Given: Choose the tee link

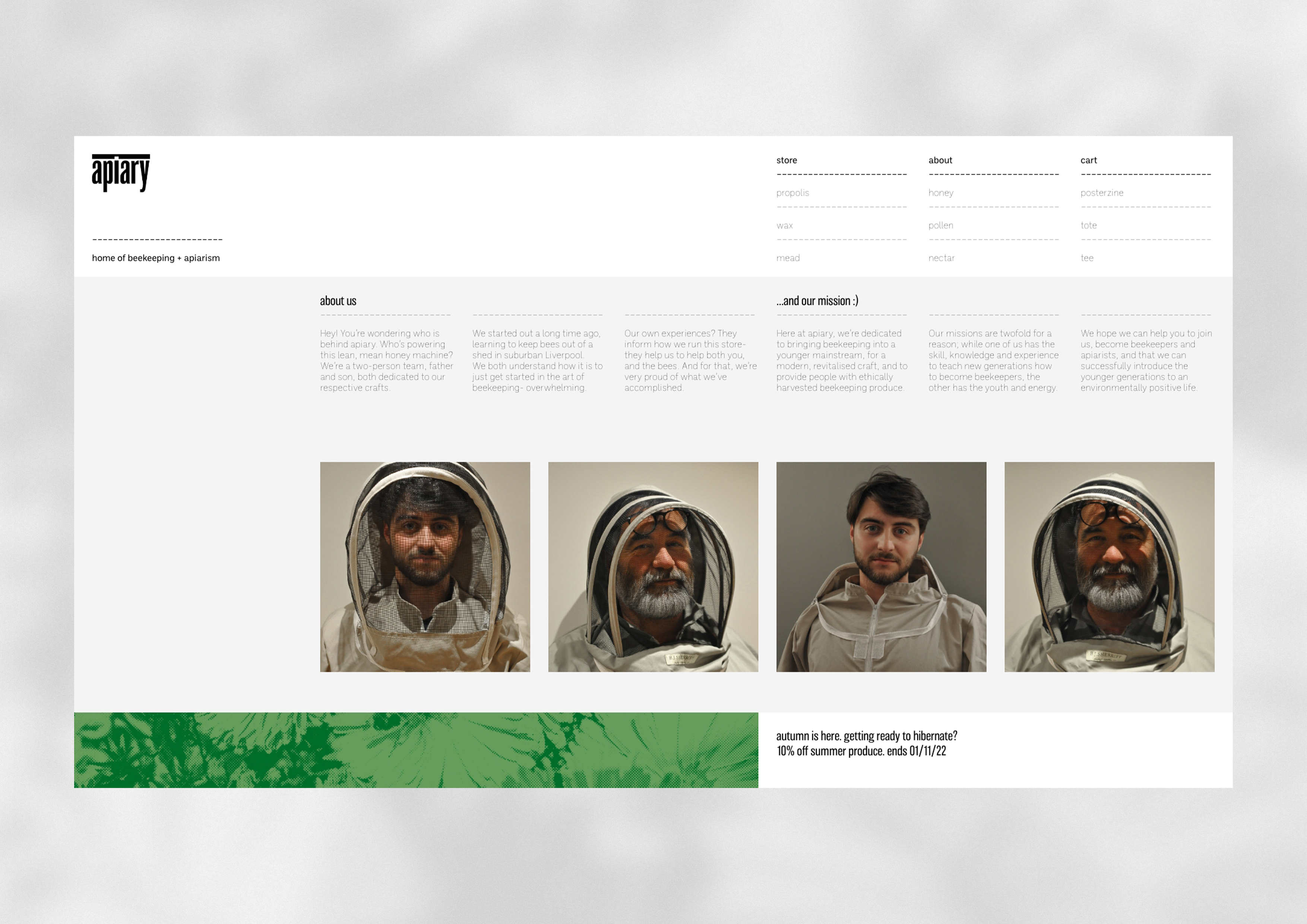Looking at the screenshot, I should tap(1087, 258).
